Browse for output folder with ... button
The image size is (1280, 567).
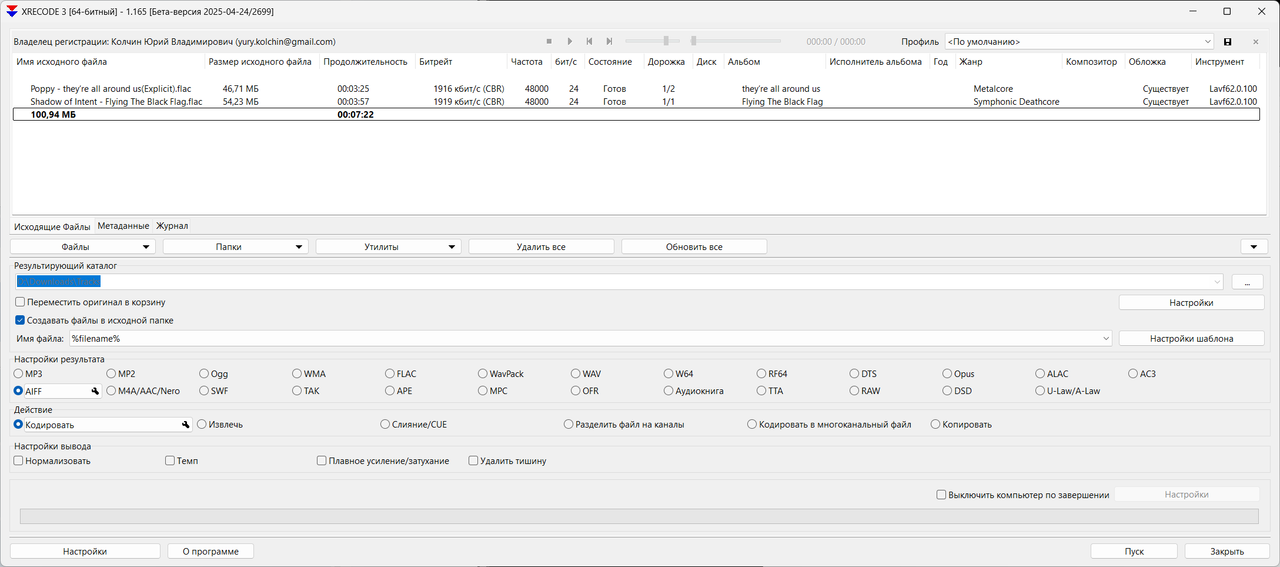(1247, 282)
